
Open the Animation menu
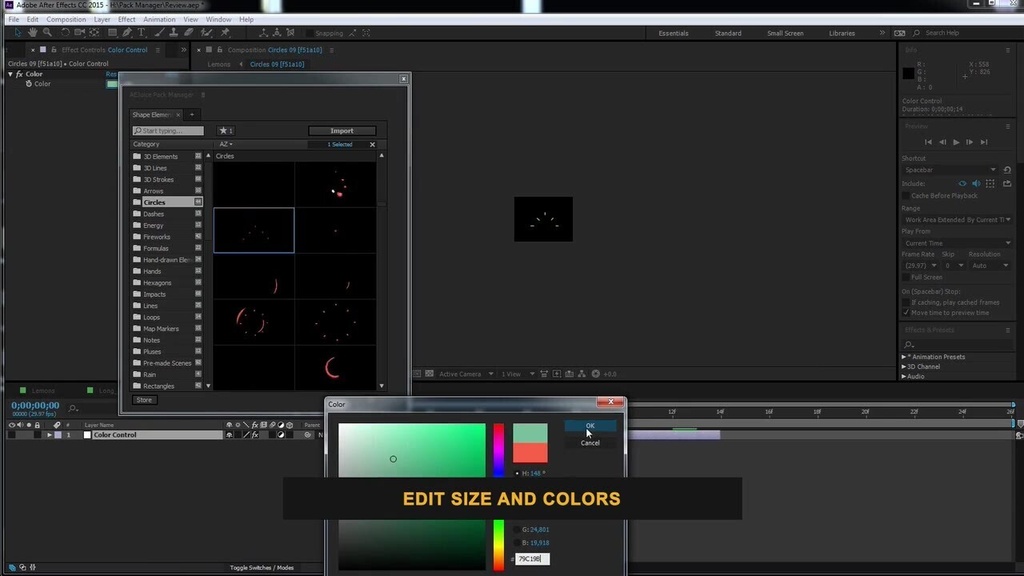[x=159, y=20]
